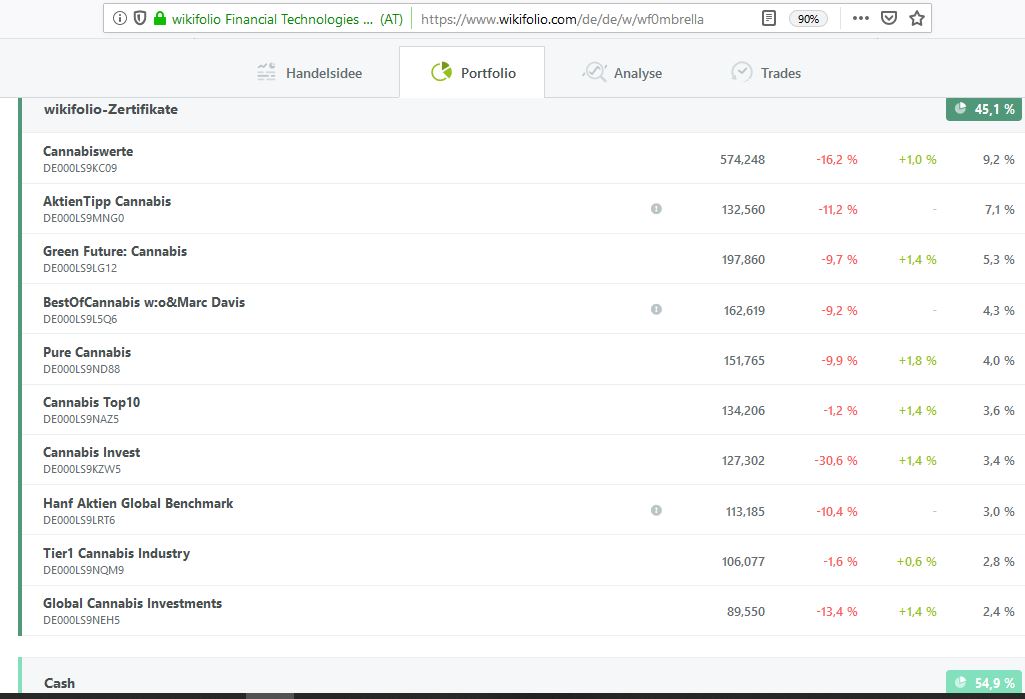Viewport: 1025px width, 699px height.
Task: Click info icon on Hanf Aktien Global Benchmark row
Action: (x=656, y=510)
